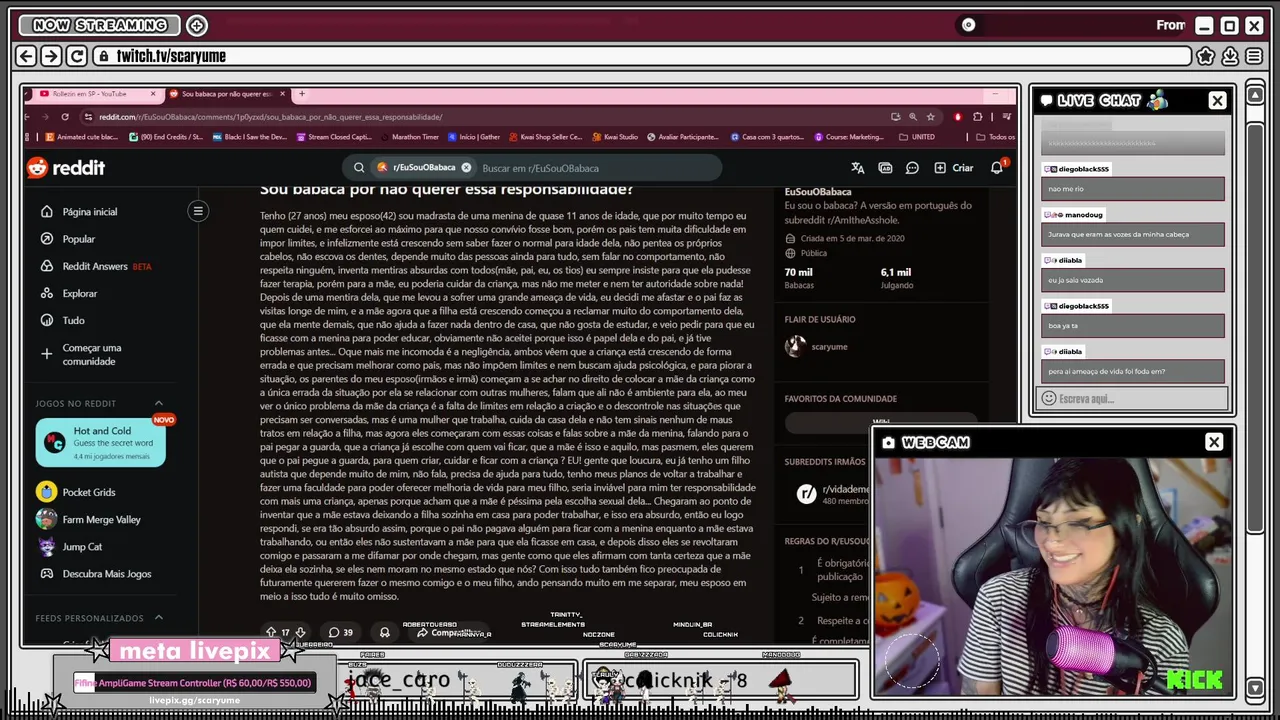
Task: Collapse the Reddit sidebar hamburger button
Action: coord(198,211)
